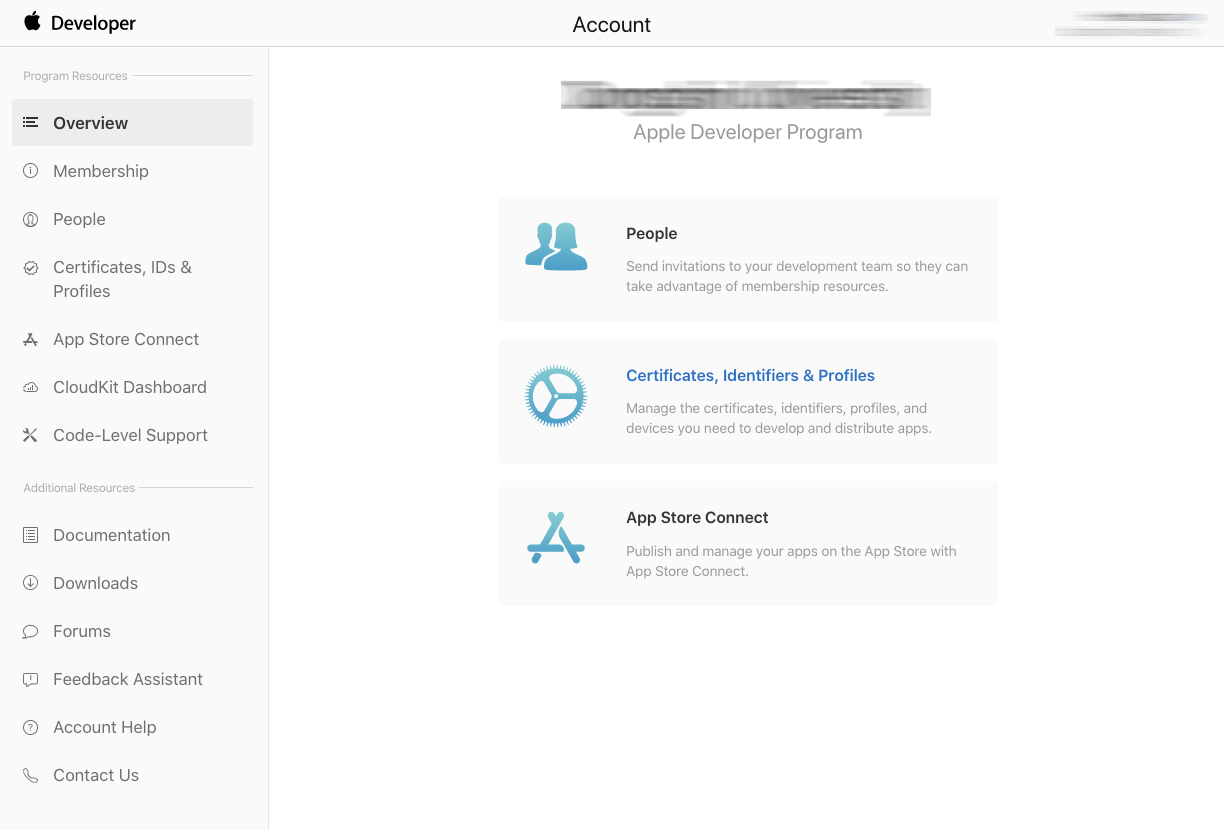Select Contact Us
Image resolution: width=1224 pixels, height=830 pixels.
click(96, 775)
